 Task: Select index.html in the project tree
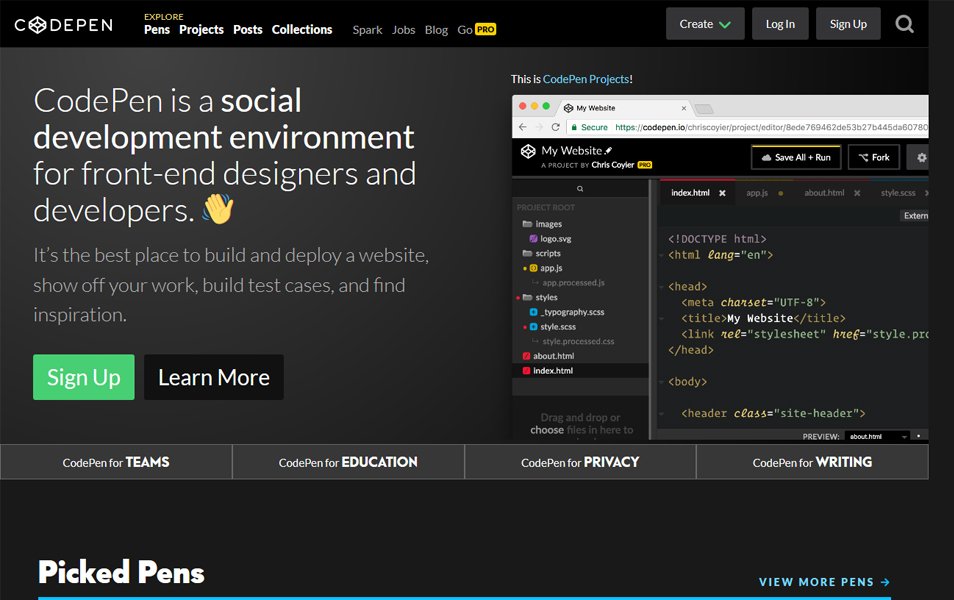point(548,371)
